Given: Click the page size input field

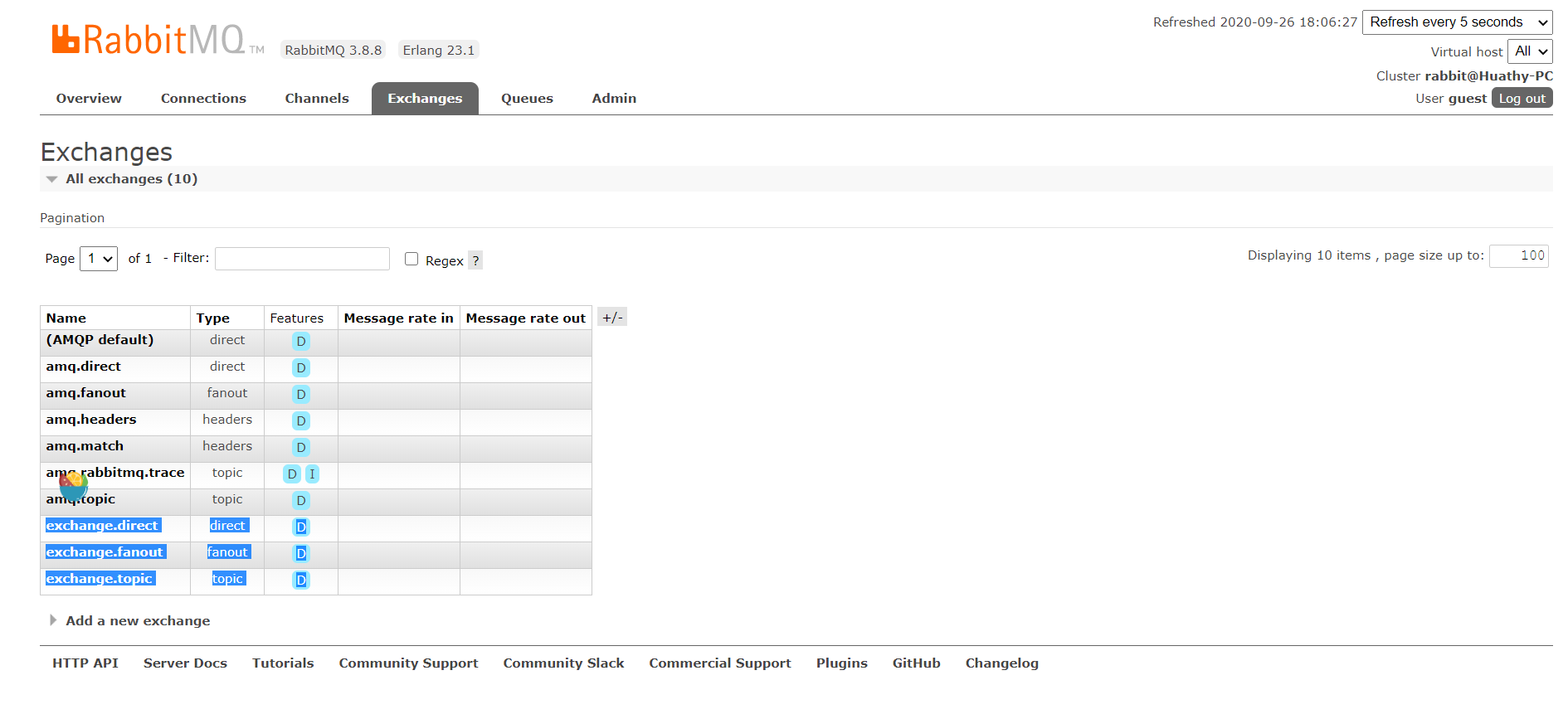Looking at the screenshot, I should (x=1519, y=256).
